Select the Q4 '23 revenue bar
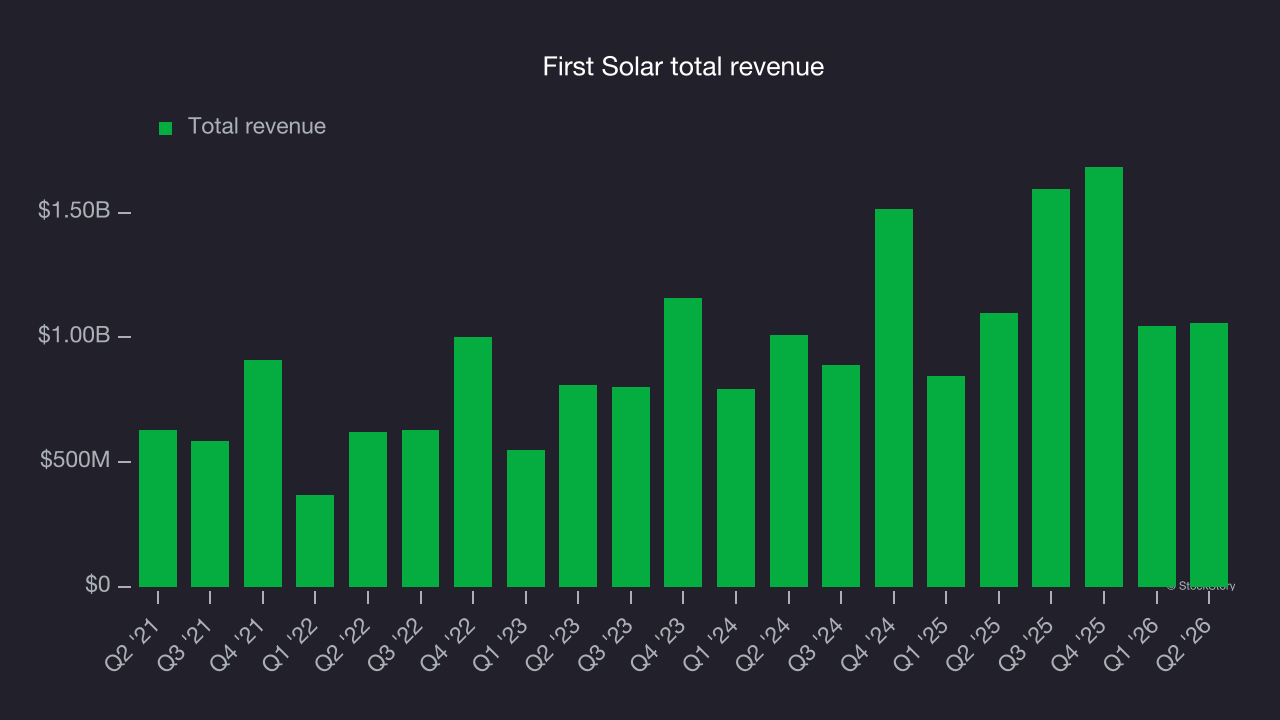This screenshot has height=720, width=1280. [x=683, y=442]
